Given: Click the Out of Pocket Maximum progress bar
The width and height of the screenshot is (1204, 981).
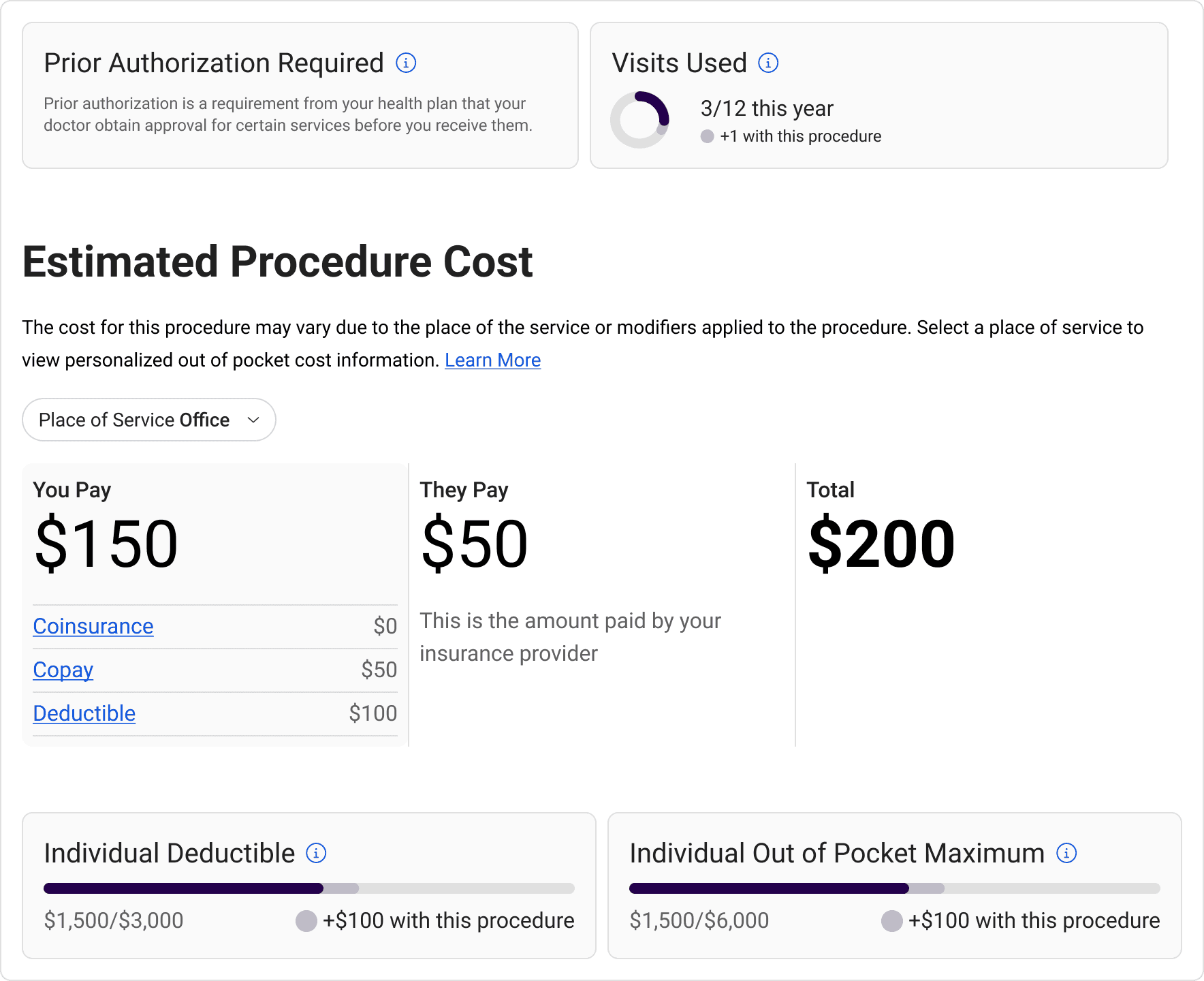Looking at the screenshot, I should 895,888.
